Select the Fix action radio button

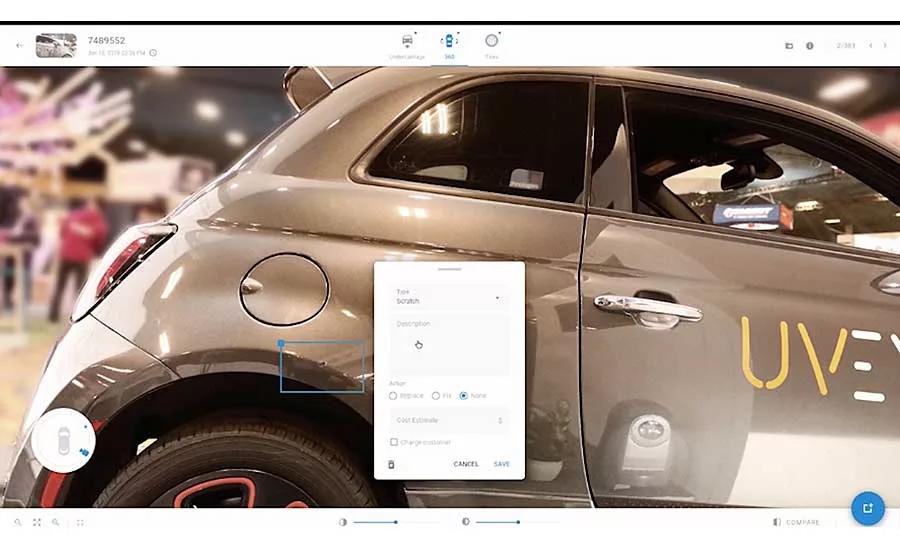point(436,396)
